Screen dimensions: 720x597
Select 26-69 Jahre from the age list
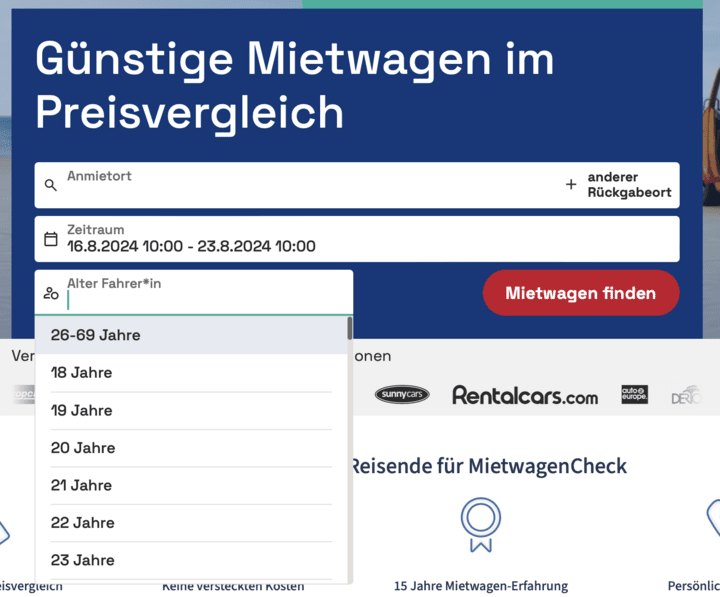click(x=95, y=335)
